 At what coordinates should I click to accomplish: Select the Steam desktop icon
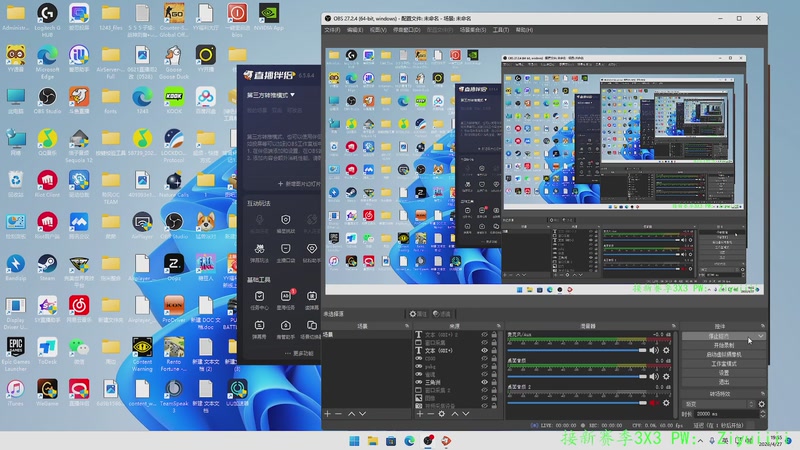click(x=47, y=267)
